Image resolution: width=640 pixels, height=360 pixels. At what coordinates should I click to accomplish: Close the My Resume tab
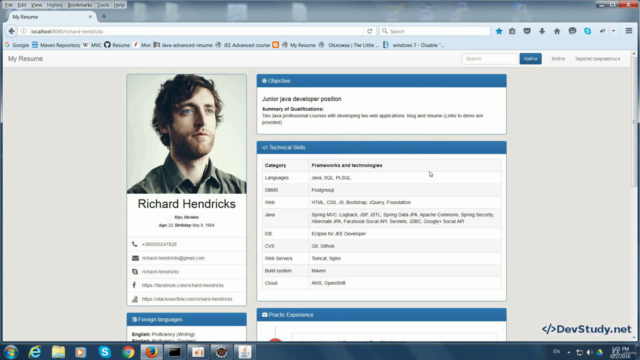pyautogui.click(x=90, y=17)
